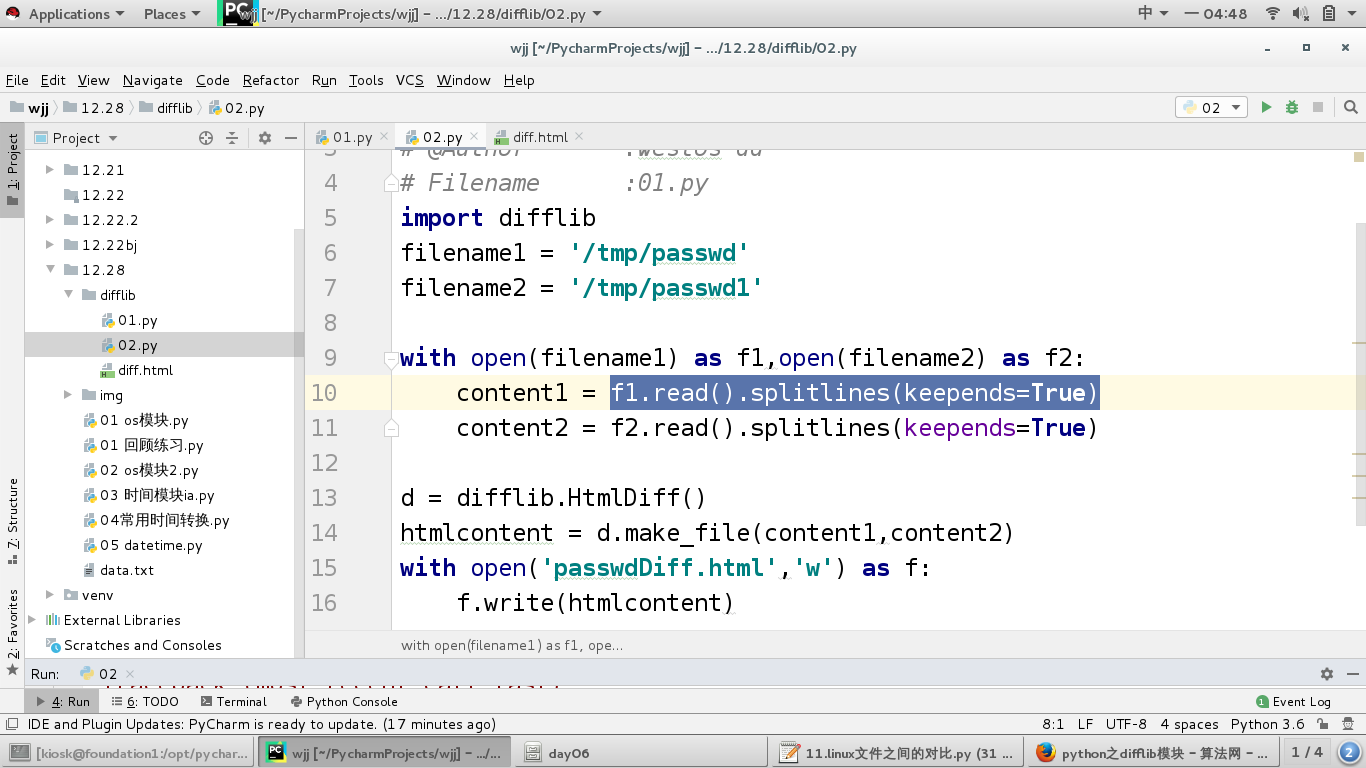Viewport: 1366px width, 768px height.
Task: Toggle the 2: Favorites side panel
Action: pos(12,631)
